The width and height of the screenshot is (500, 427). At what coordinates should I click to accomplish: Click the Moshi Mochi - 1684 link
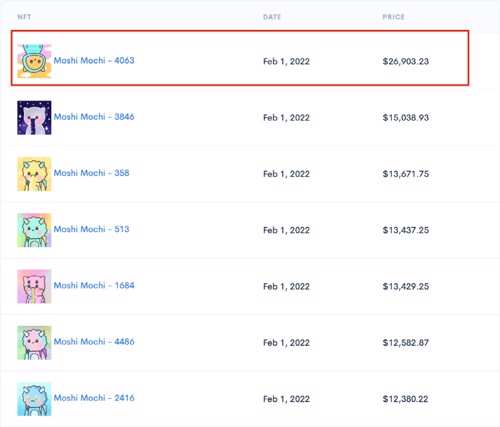[94, 286]
